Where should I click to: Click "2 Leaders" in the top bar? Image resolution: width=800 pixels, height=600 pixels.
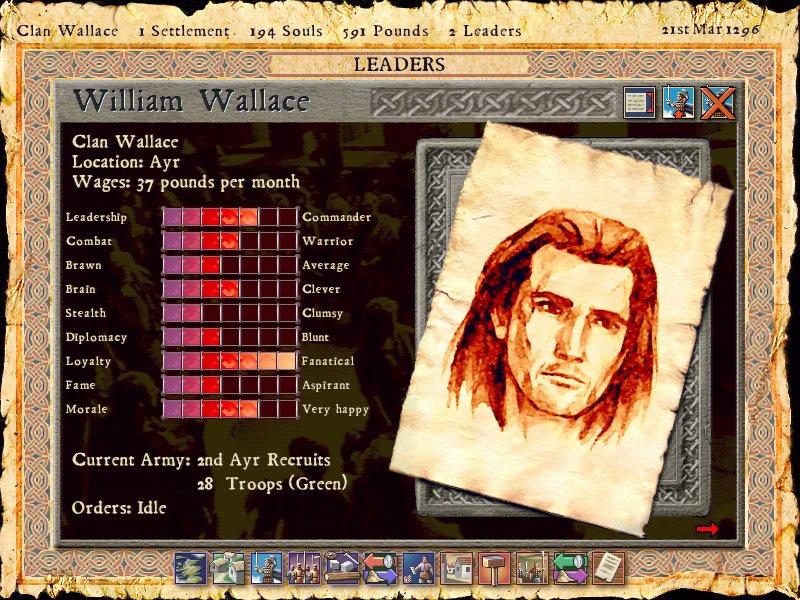point(485,32)
